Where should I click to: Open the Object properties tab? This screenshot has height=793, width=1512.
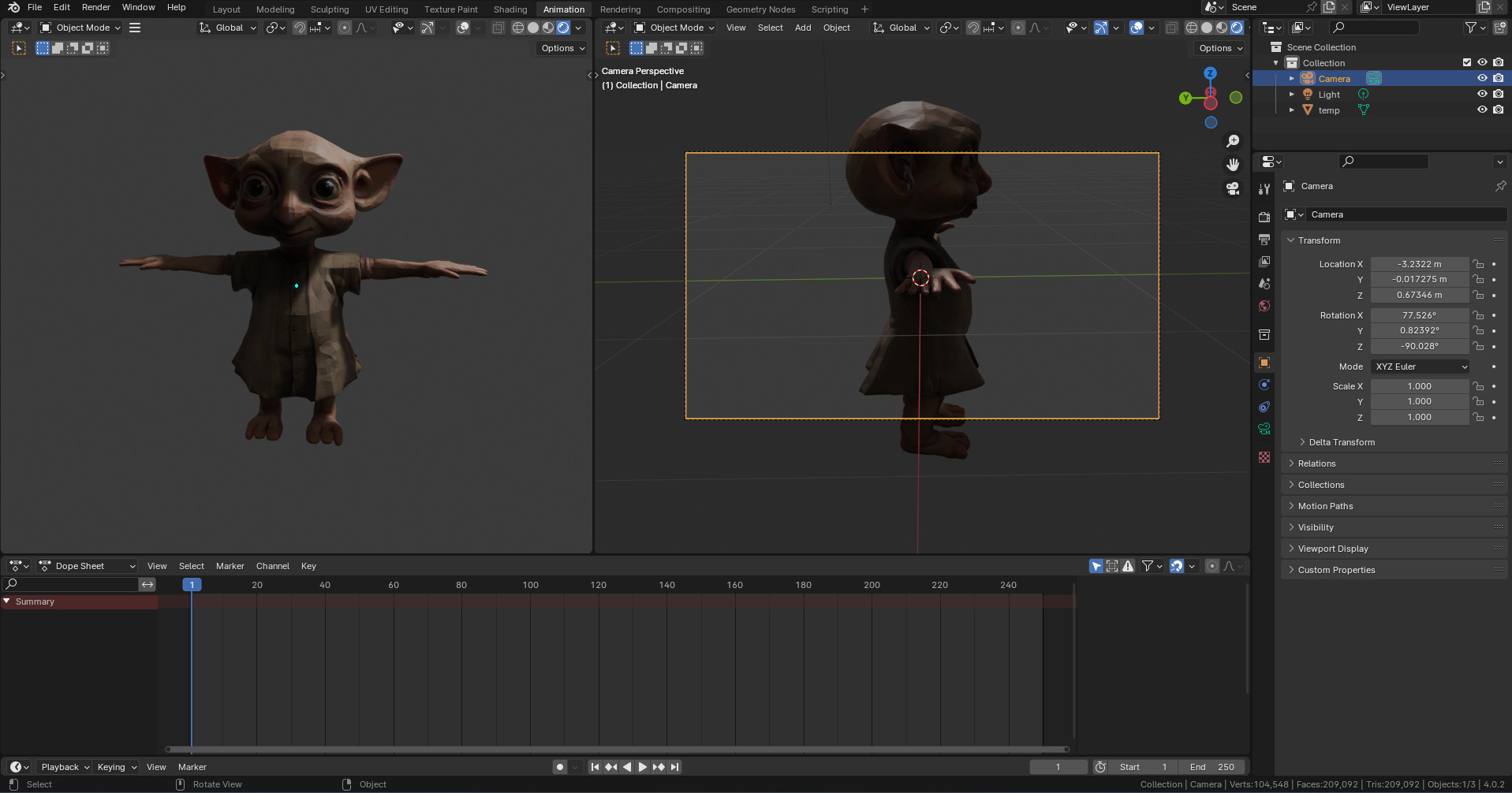(1264, 363)
